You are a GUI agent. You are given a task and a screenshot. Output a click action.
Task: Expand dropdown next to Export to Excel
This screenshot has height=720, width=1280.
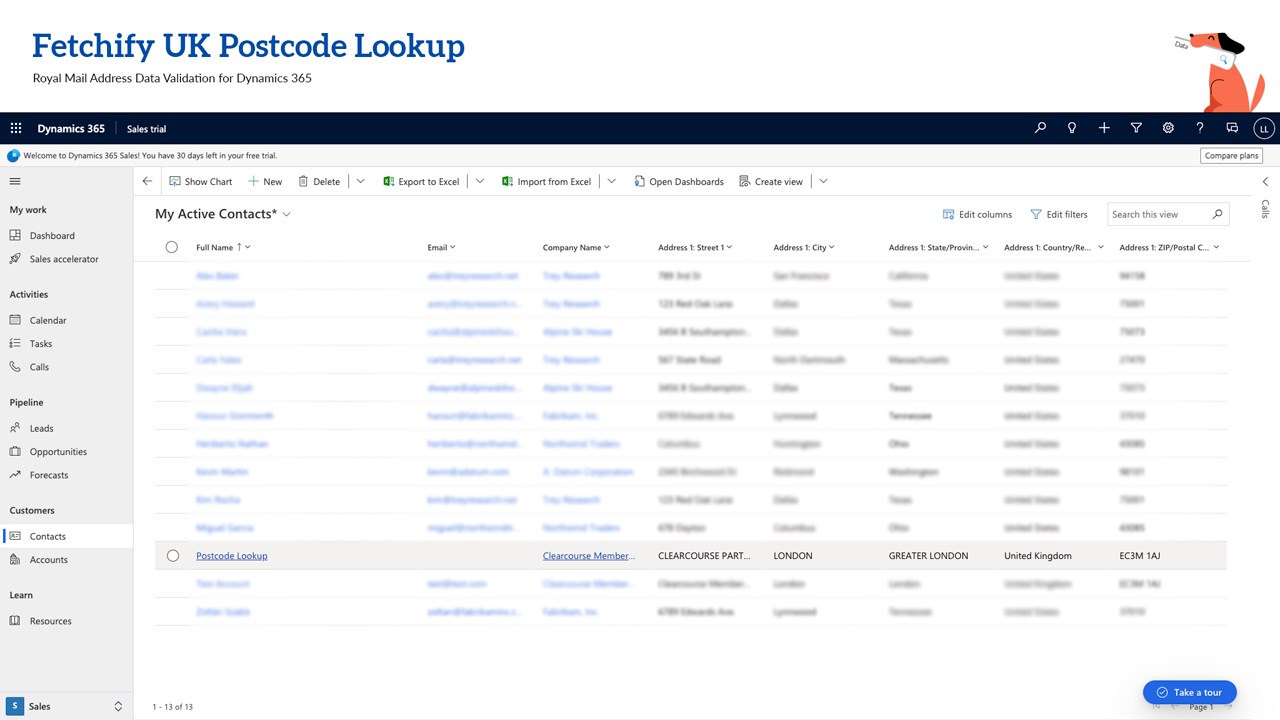tap(480, 181)
